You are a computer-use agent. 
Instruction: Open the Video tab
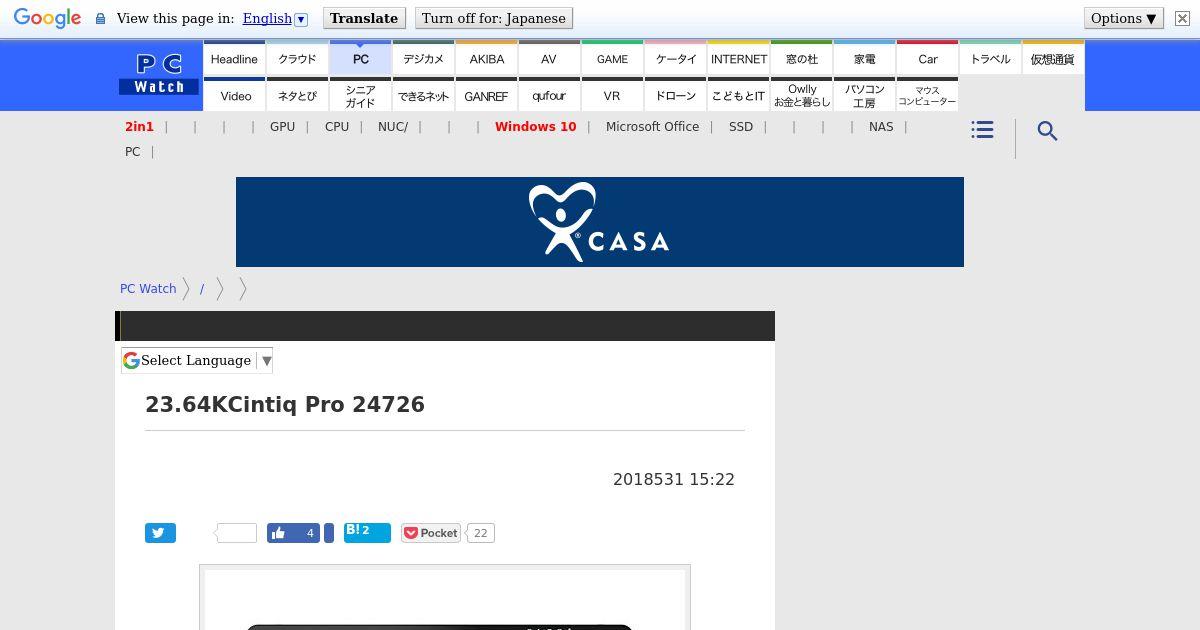coord(234,95)
